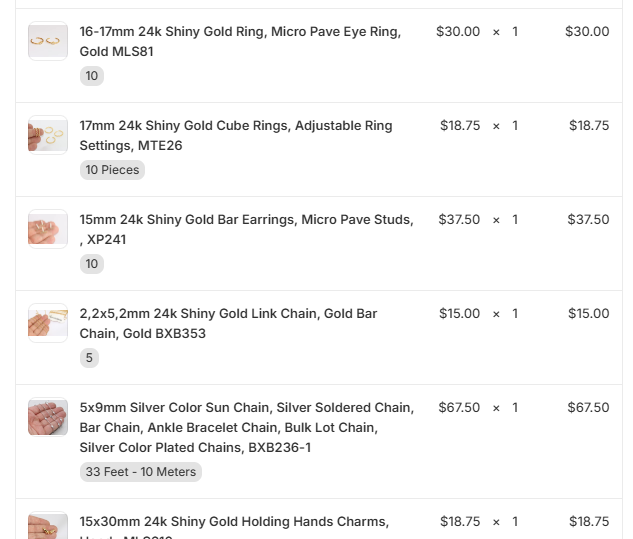633x539 pixels.
Task: Open the Silver Color Sun Chain thumbnail
Action: point(48,417)
